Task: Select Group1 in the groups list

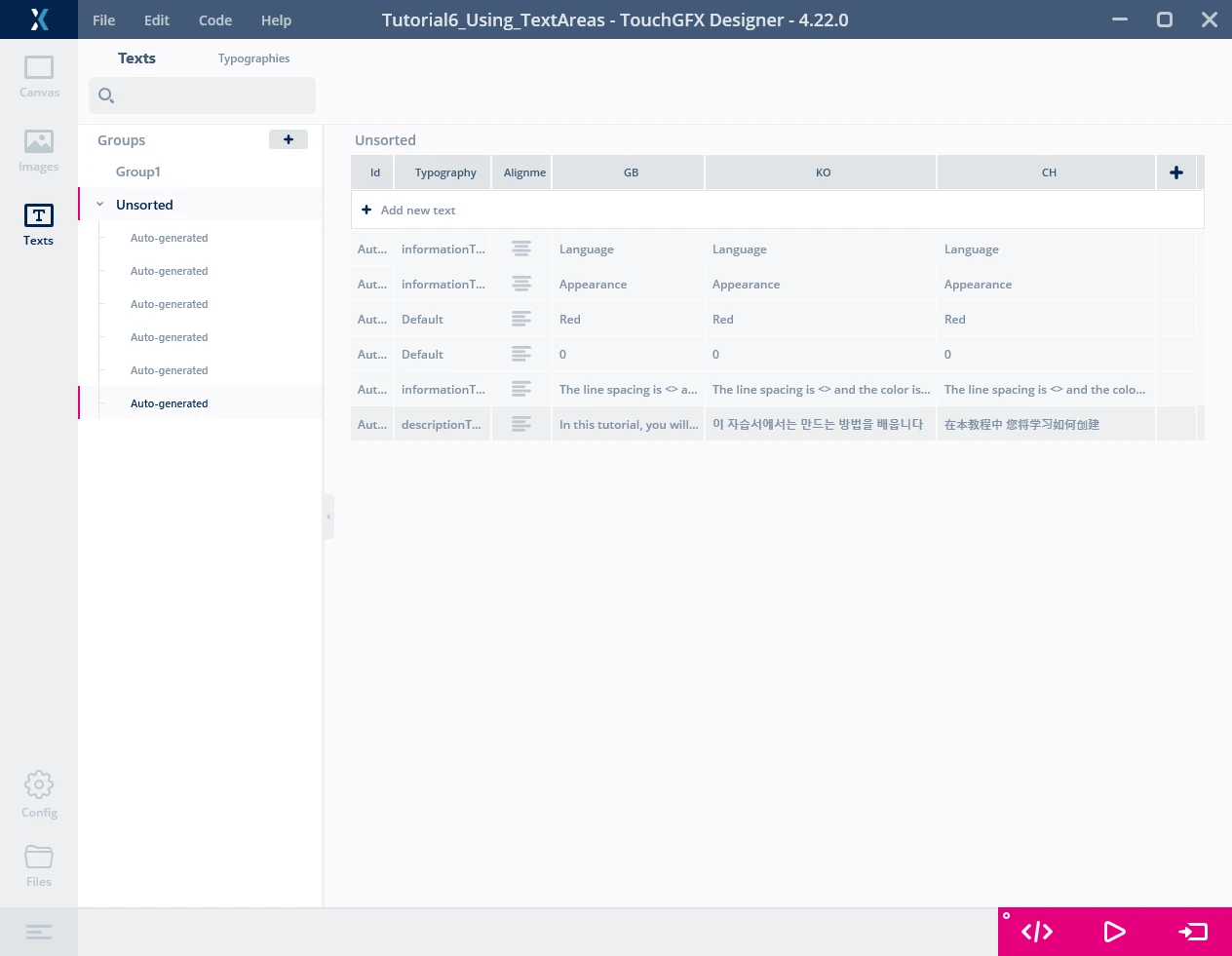Action: (x=138, y=172)
